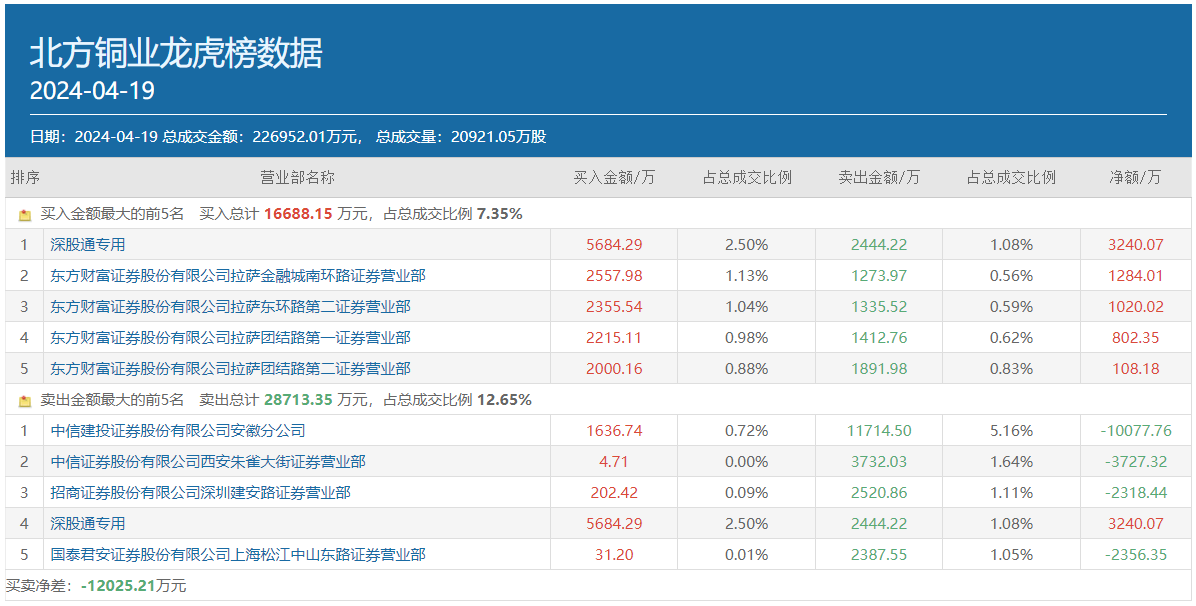This screenshot has height=606, width=1196.
Task: Click 东方财富证券拉萨东环路第二证券营业部 link
Action: [230, 306]
